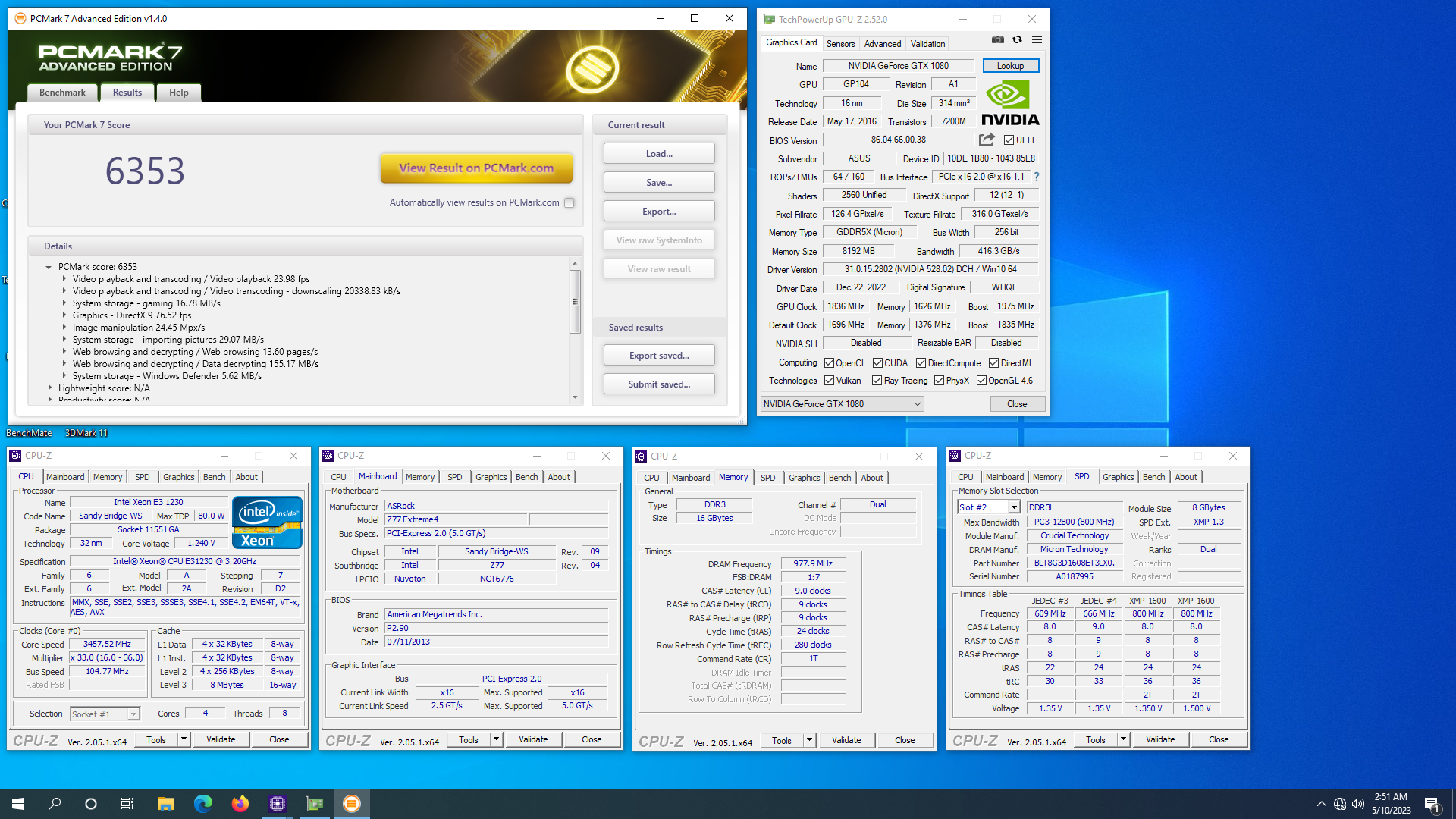
Task: Toggle the CUDA checkbox in GPU-Z
Action: point(877,363)
